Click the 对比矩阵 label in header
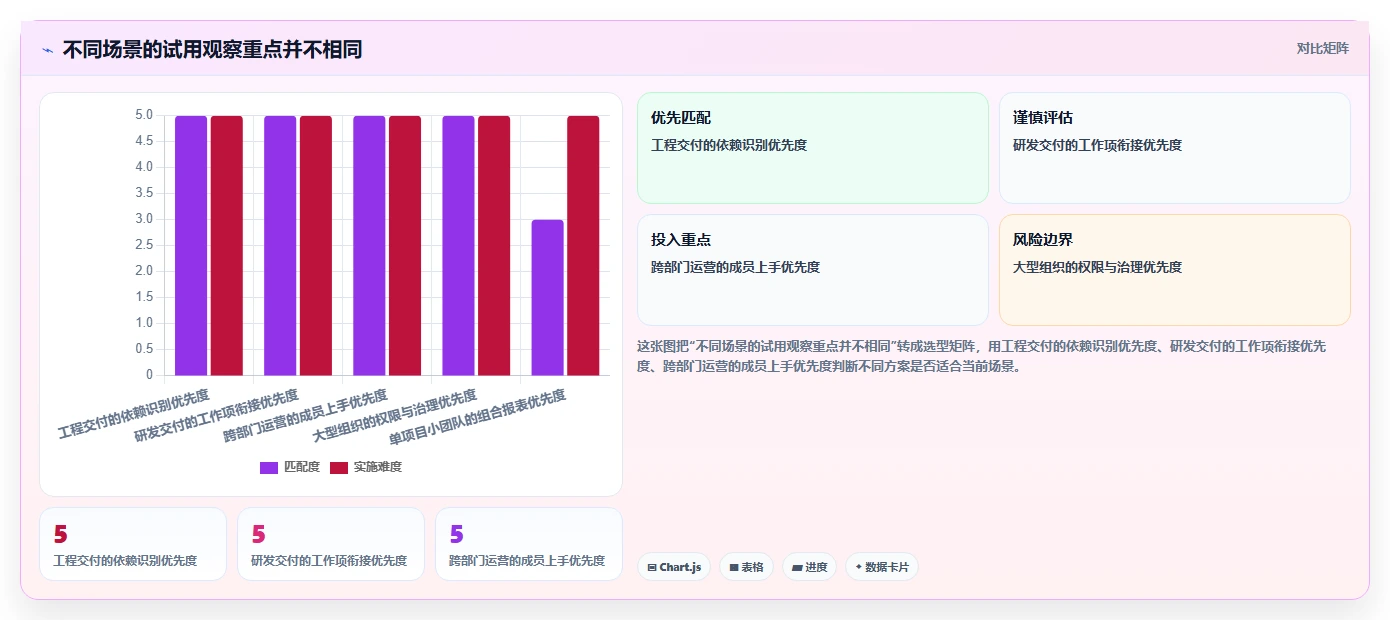Viewport: 1390px width, 620px height. coord(1322,48)
